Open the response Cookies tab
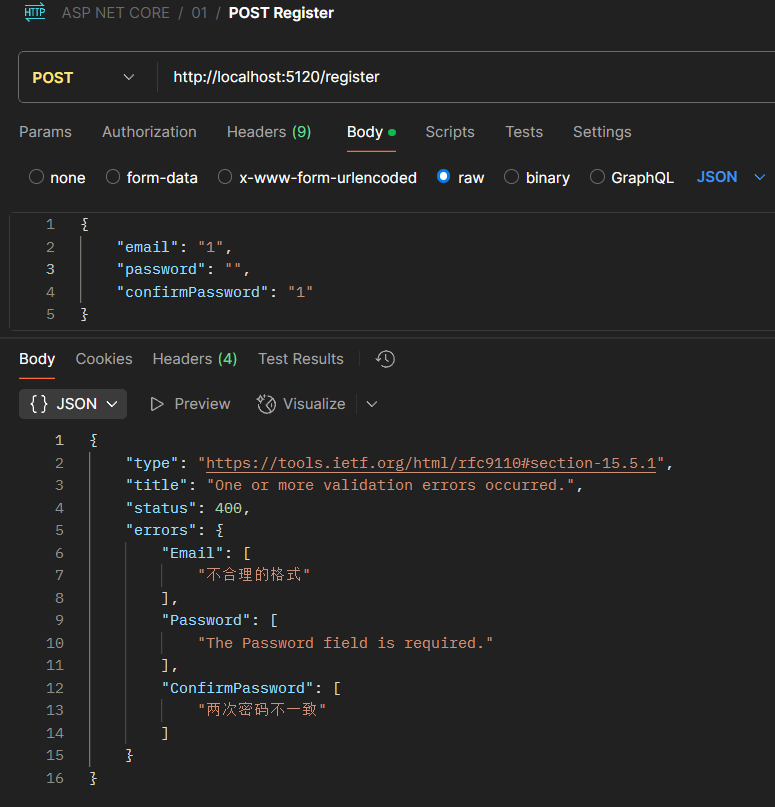 click(104, 359)
